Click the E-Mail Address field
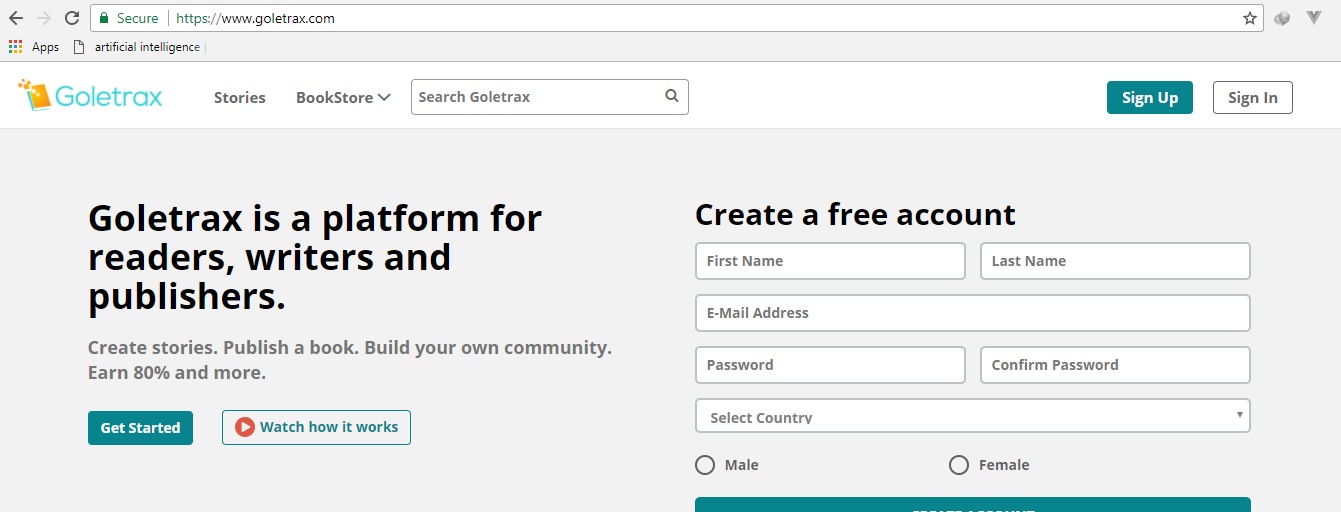This screenshot has height=512, width=1341. point(973,313)
